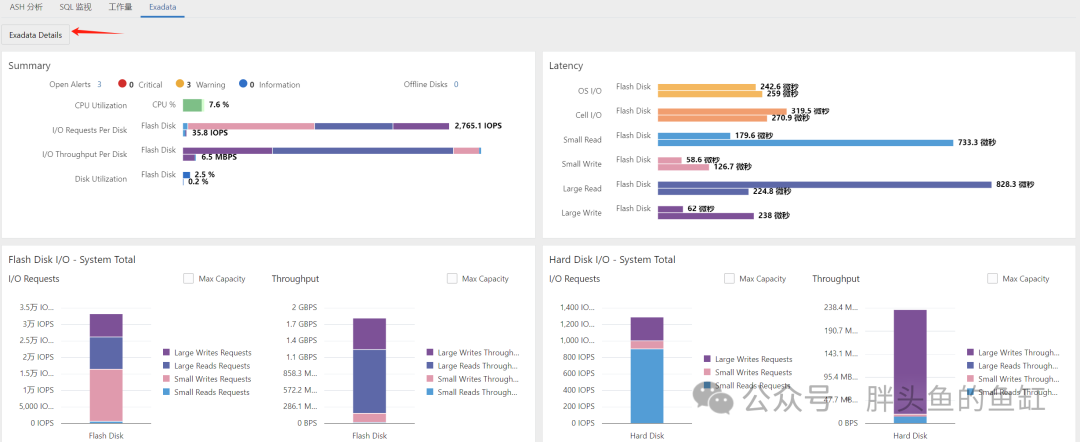Select the Small Read 733.3 微秒 latency bar
This screenshot has width=1080, height=442.
(x=806, y=143)
